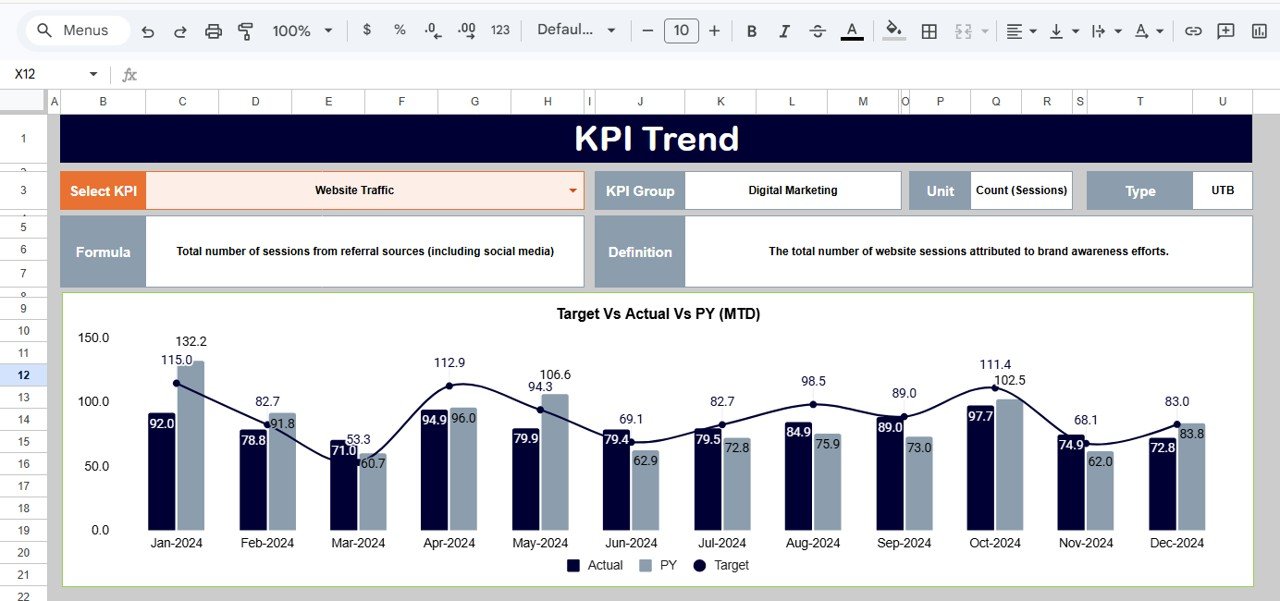Add a comment with comment icon
Viewport: 1280px width, 601px height.
1225,31
